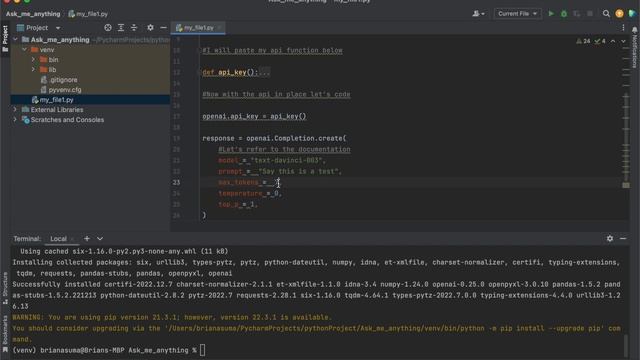Open Terminal panel settings gear
Viewport: 640px width, 360px height.
(610, 238)
